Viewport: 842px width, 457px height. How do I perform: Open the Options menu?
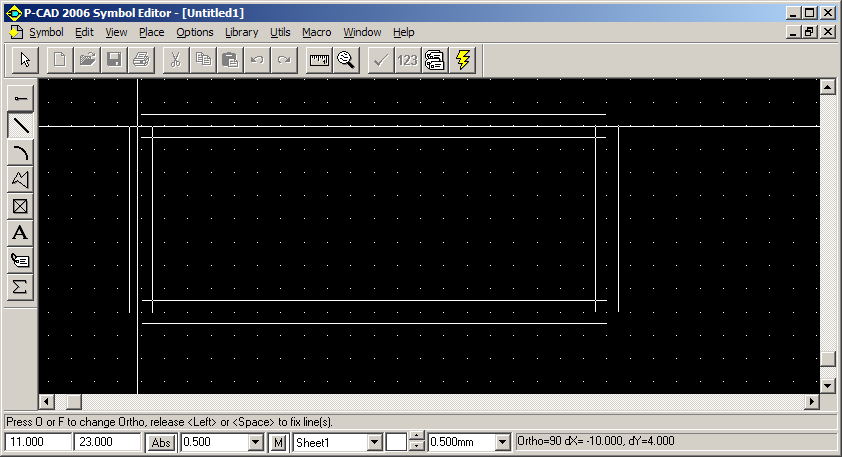coord(195,32)
